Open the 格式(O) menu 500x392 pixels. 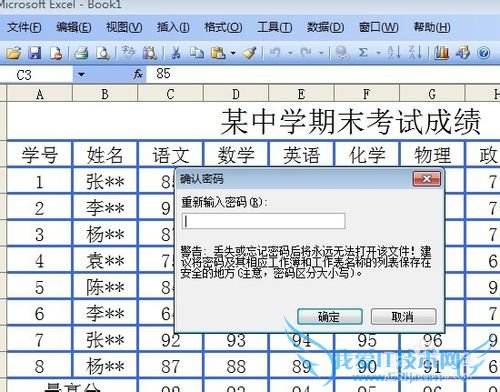click(223, 27)
